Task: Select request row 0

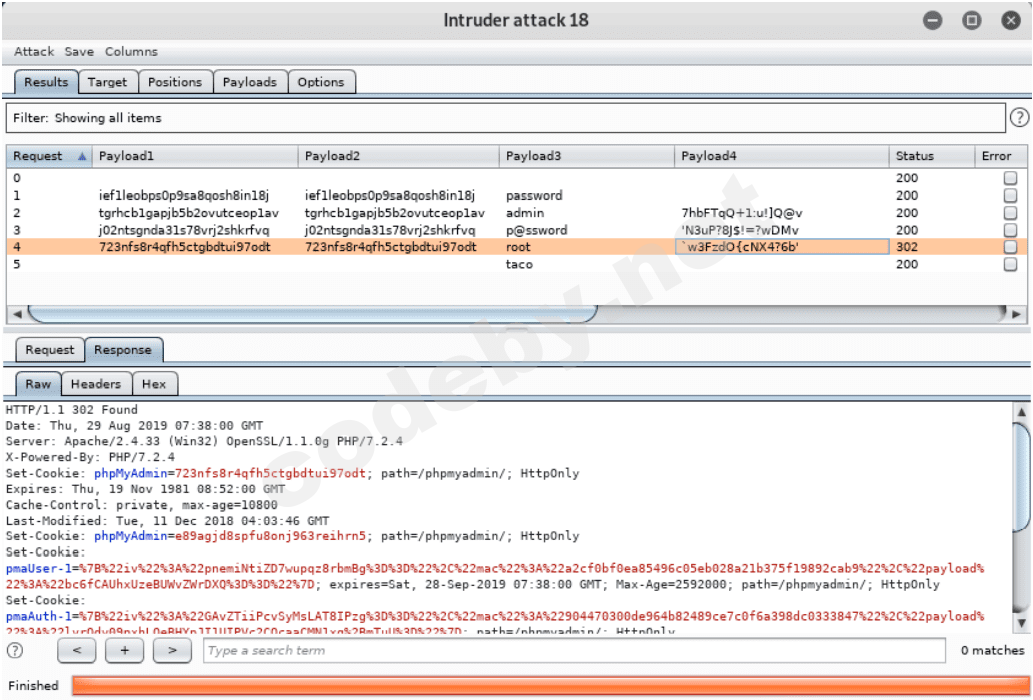Action: click(516, 178)
